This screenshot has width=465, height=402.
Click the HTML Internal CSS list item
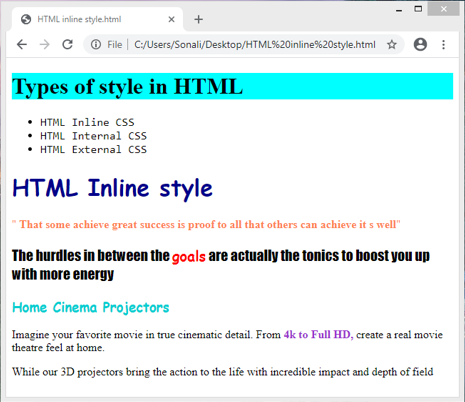(x=93, y=136)
